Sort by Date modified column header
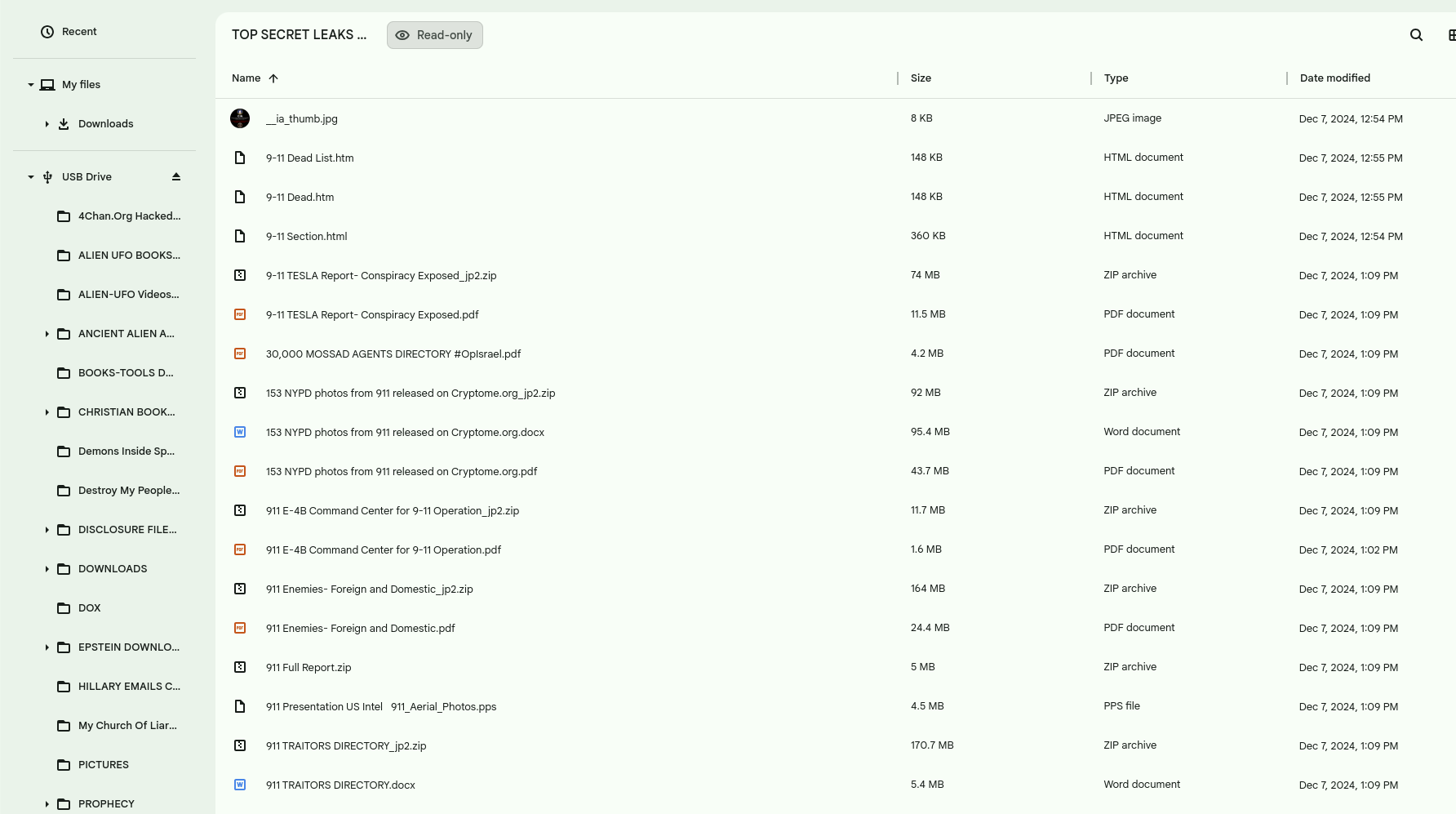 pos(1335,78)
